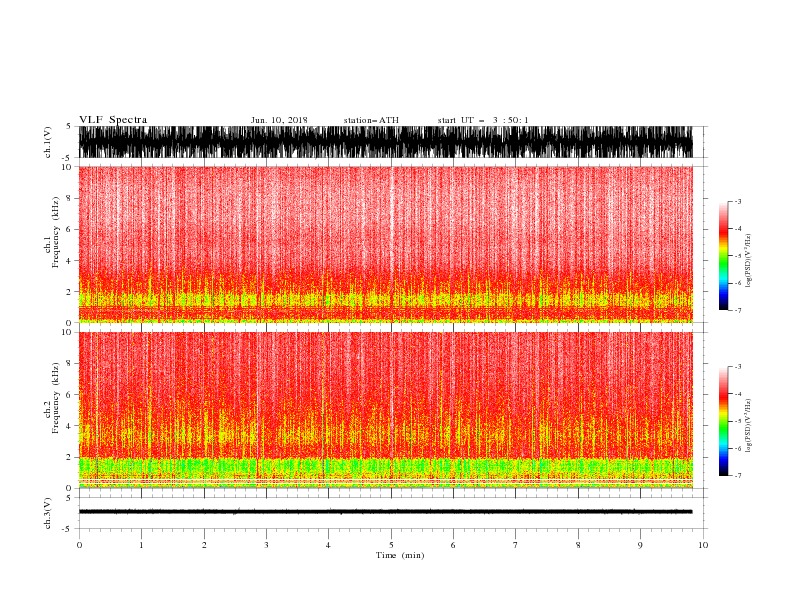Image resolution: width=792 pixels, height=612 pixels.
Task: Click the "ch.1(V)" waveform axis label
Action: (x=48, y=142)
